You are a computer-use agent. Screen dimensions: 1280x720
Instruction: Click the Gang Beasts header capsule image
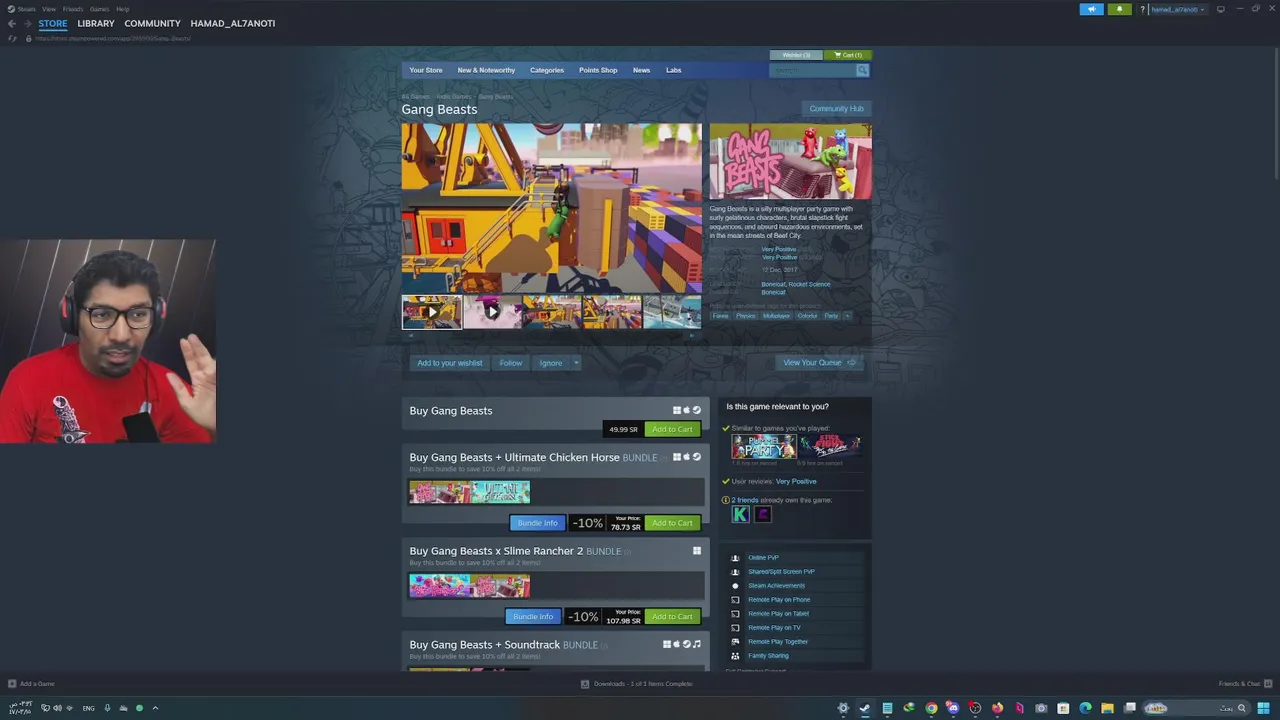[790, 161]
